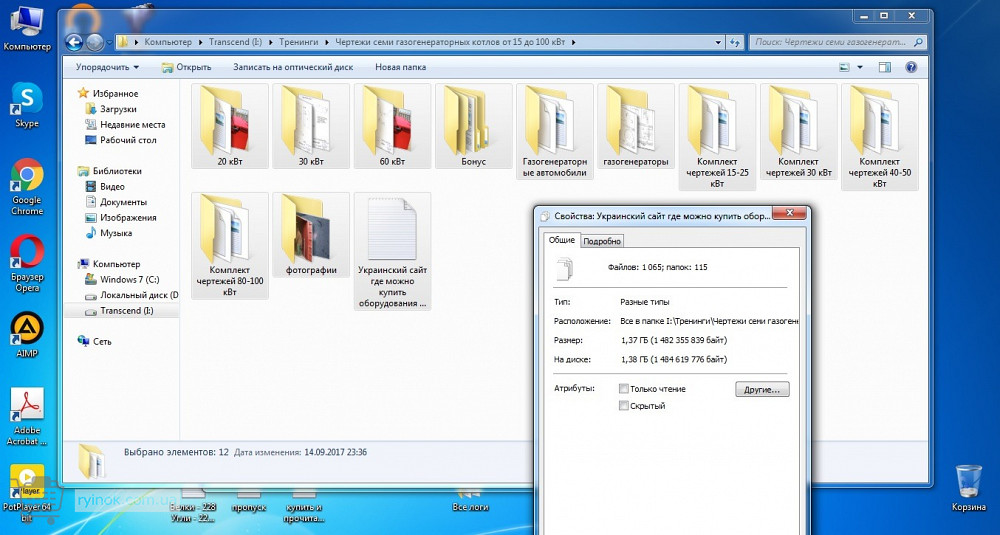Open the Skype desktop shortcut

[x=26, y=100]
